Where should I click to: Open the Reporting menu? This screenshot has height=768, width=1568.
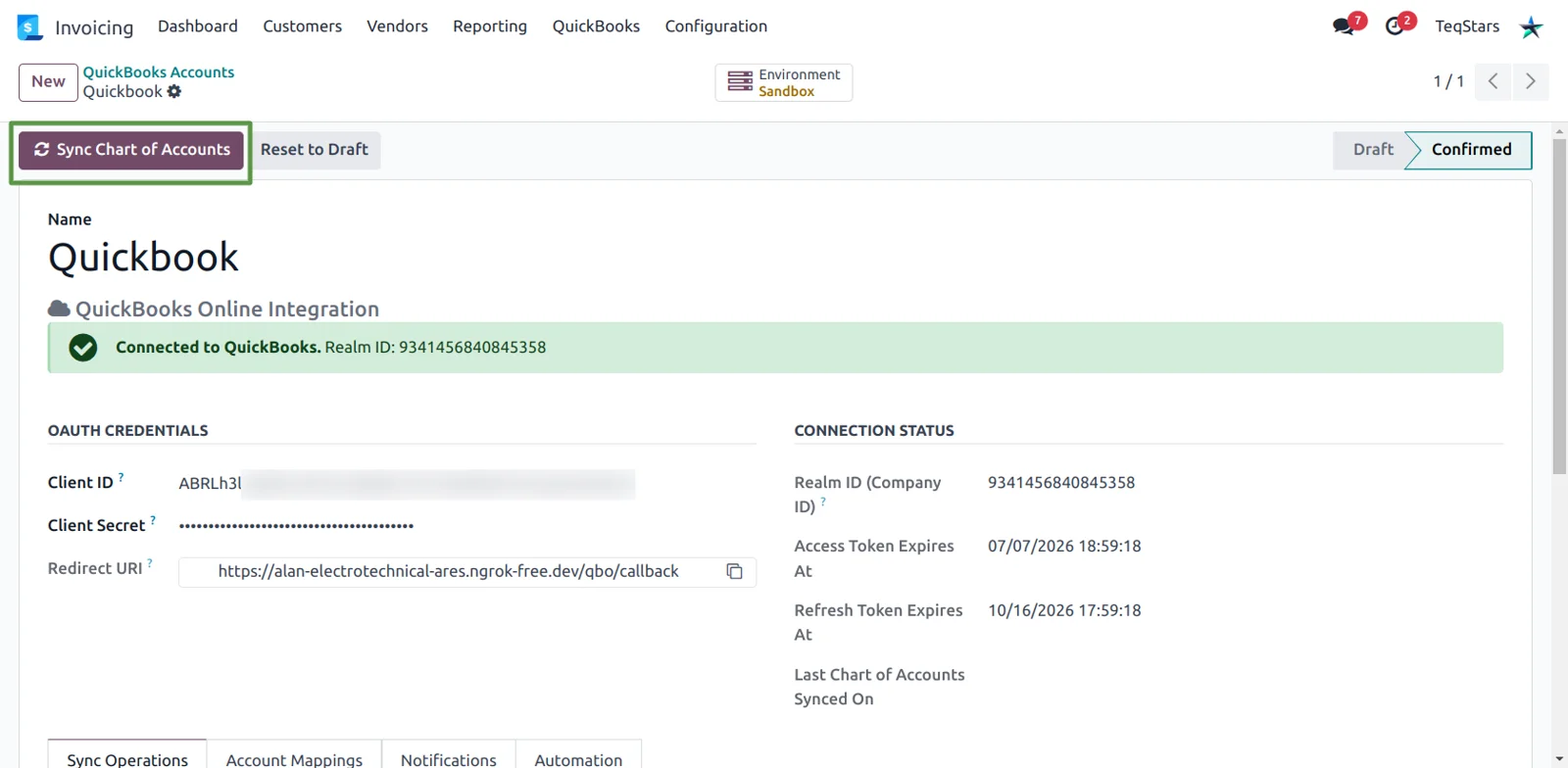point(490,26)
